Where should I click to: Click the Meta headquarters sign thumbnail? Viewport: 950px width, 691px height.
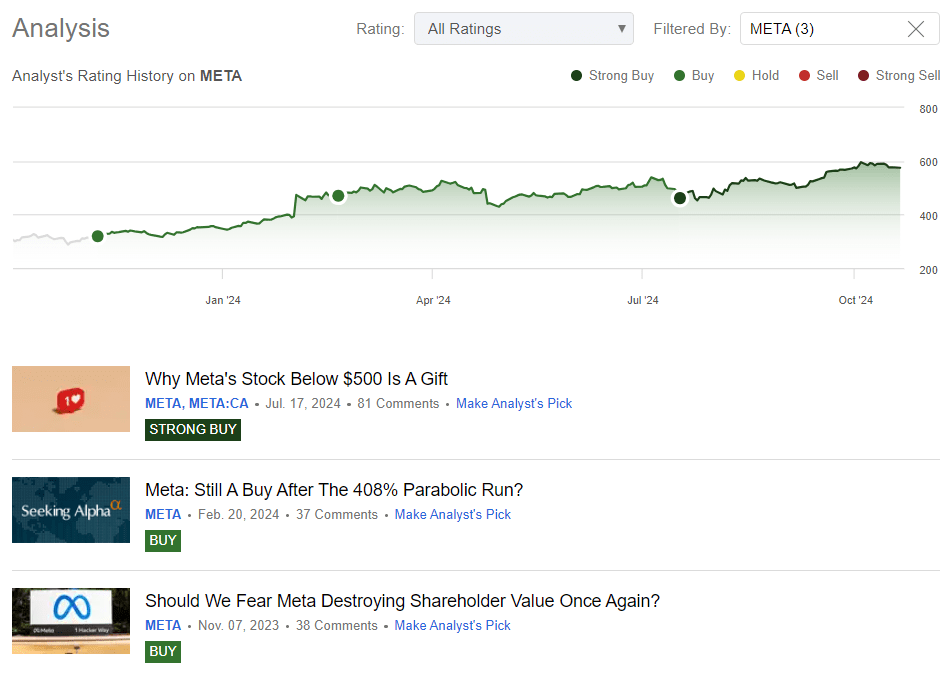coord(71,620)
